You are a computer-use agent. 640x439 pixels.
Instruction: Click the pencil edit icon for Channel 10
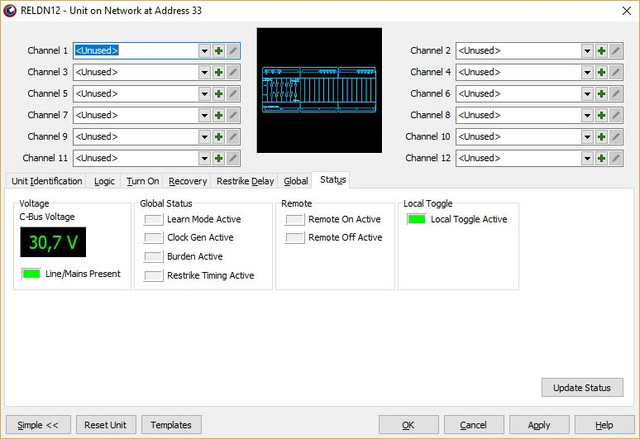[616, 137]
